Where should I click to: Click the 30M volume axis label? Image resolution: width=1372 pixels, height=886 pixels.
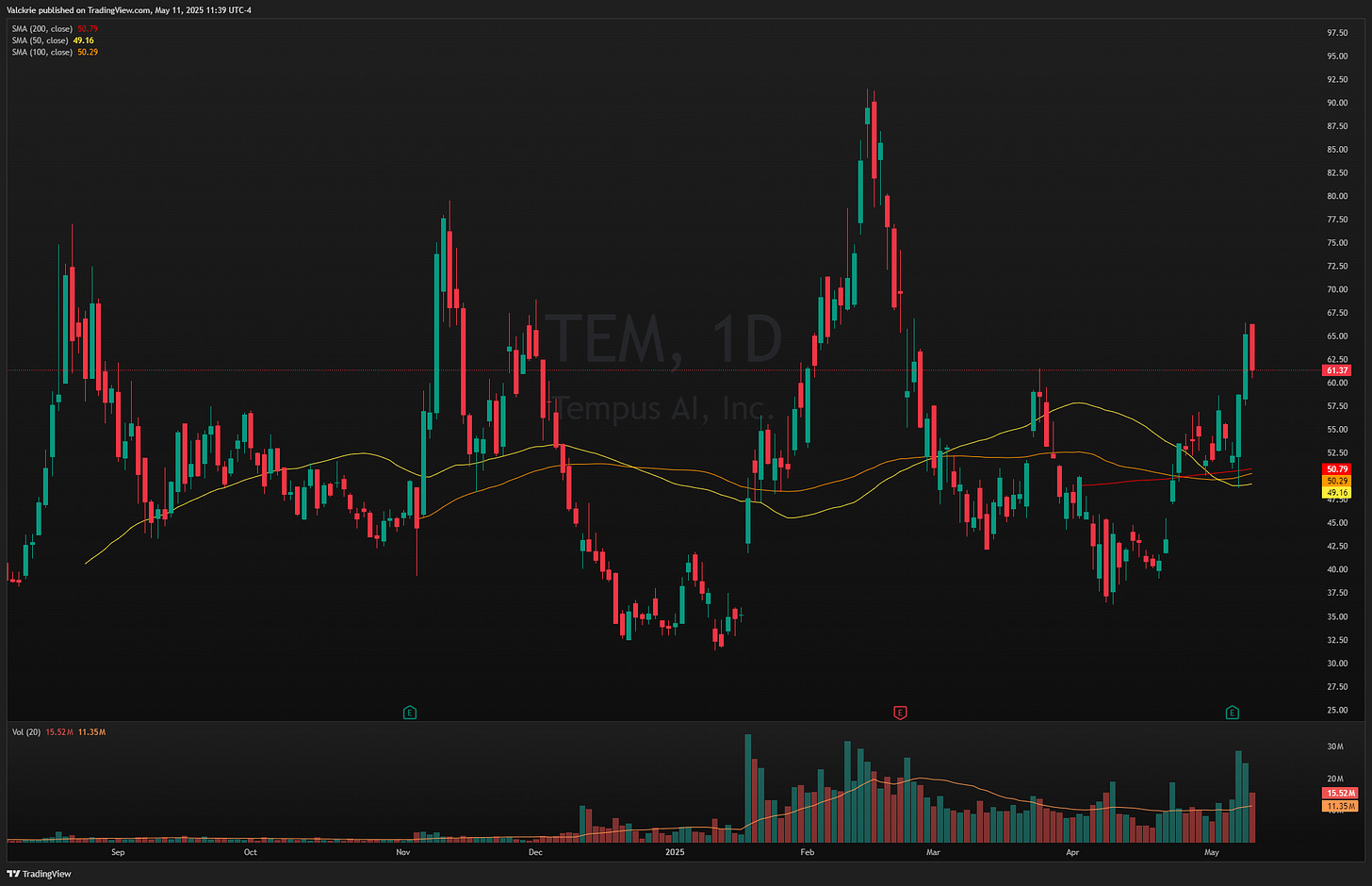tap(1334, 747)
